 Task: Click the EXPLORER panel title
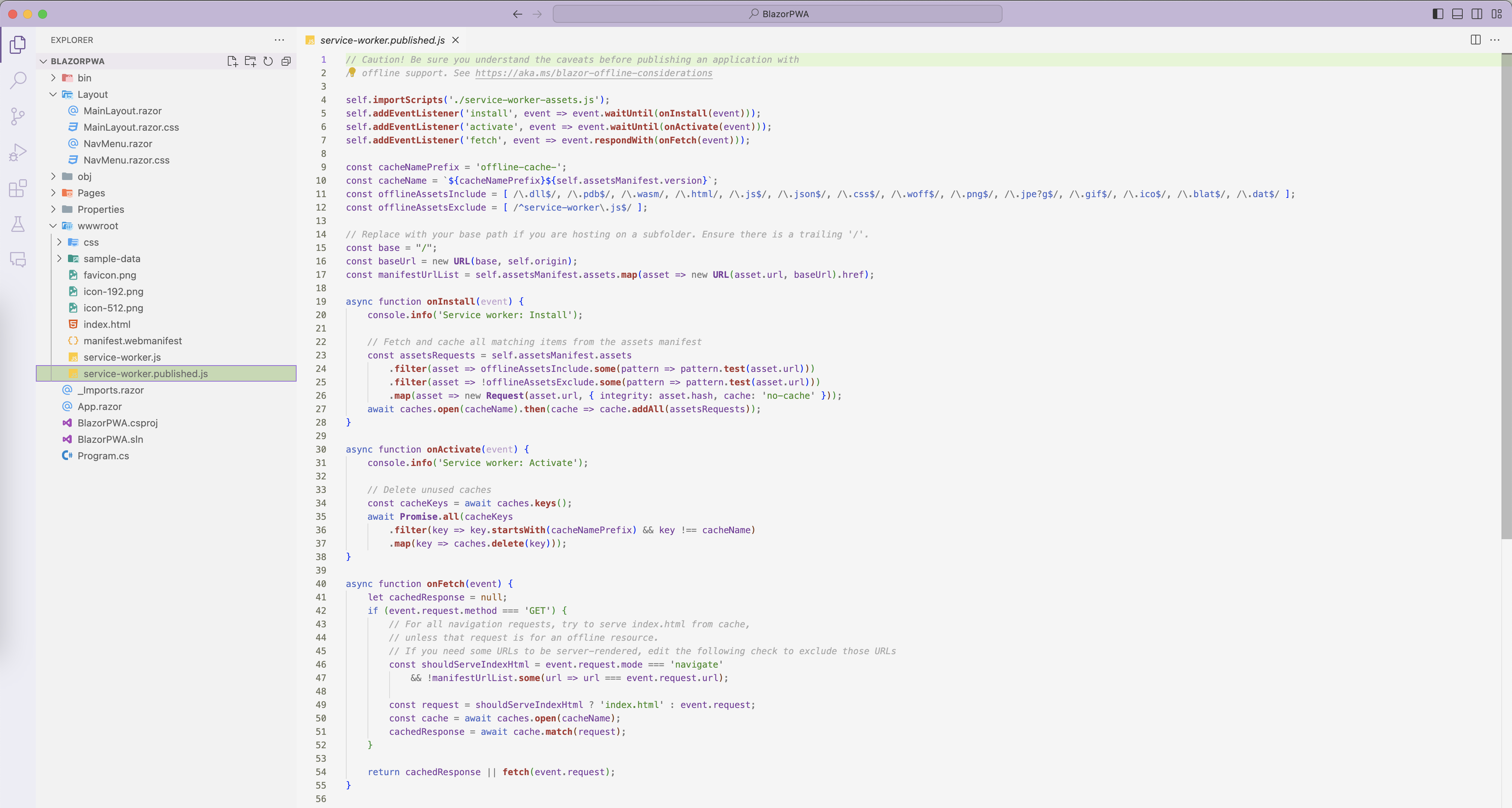coord(72,40)
